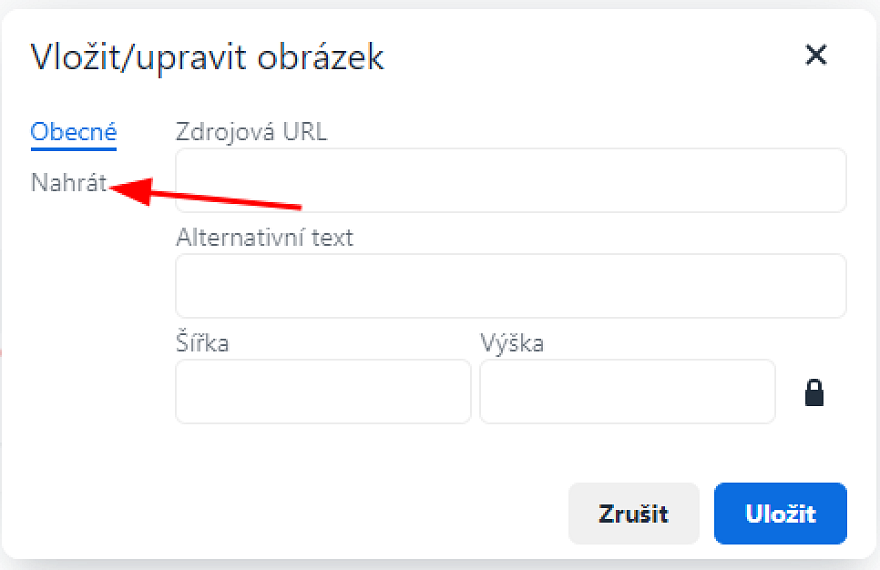Cancel image insertion via Zrušit
This screenshot has height=570, width=880.
pos(633,514)
